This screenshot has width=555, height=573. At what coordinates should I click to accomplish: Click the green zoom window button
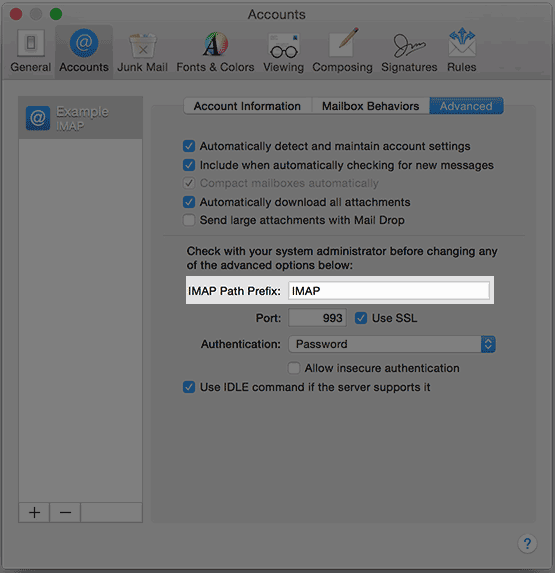(56, 14)
